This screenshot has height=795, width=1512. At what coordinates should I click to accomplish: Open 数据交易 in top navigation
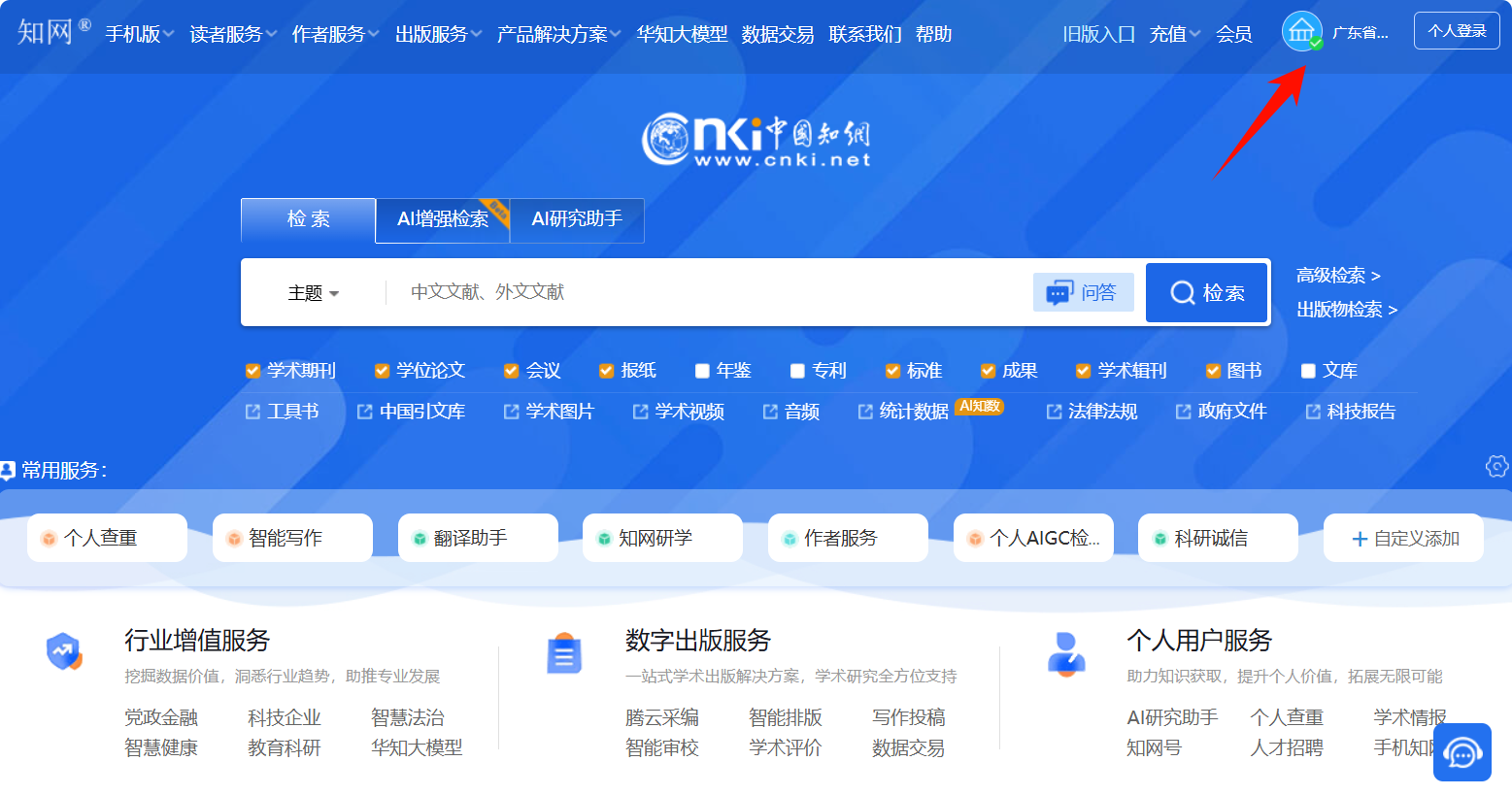pyautogui.click(x=778, y=34)
